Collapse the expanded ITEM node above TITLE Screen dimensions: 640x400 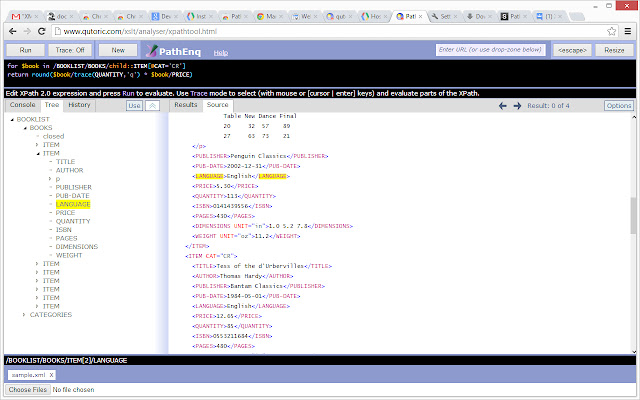pyautogui.click(x=38, y=153)
